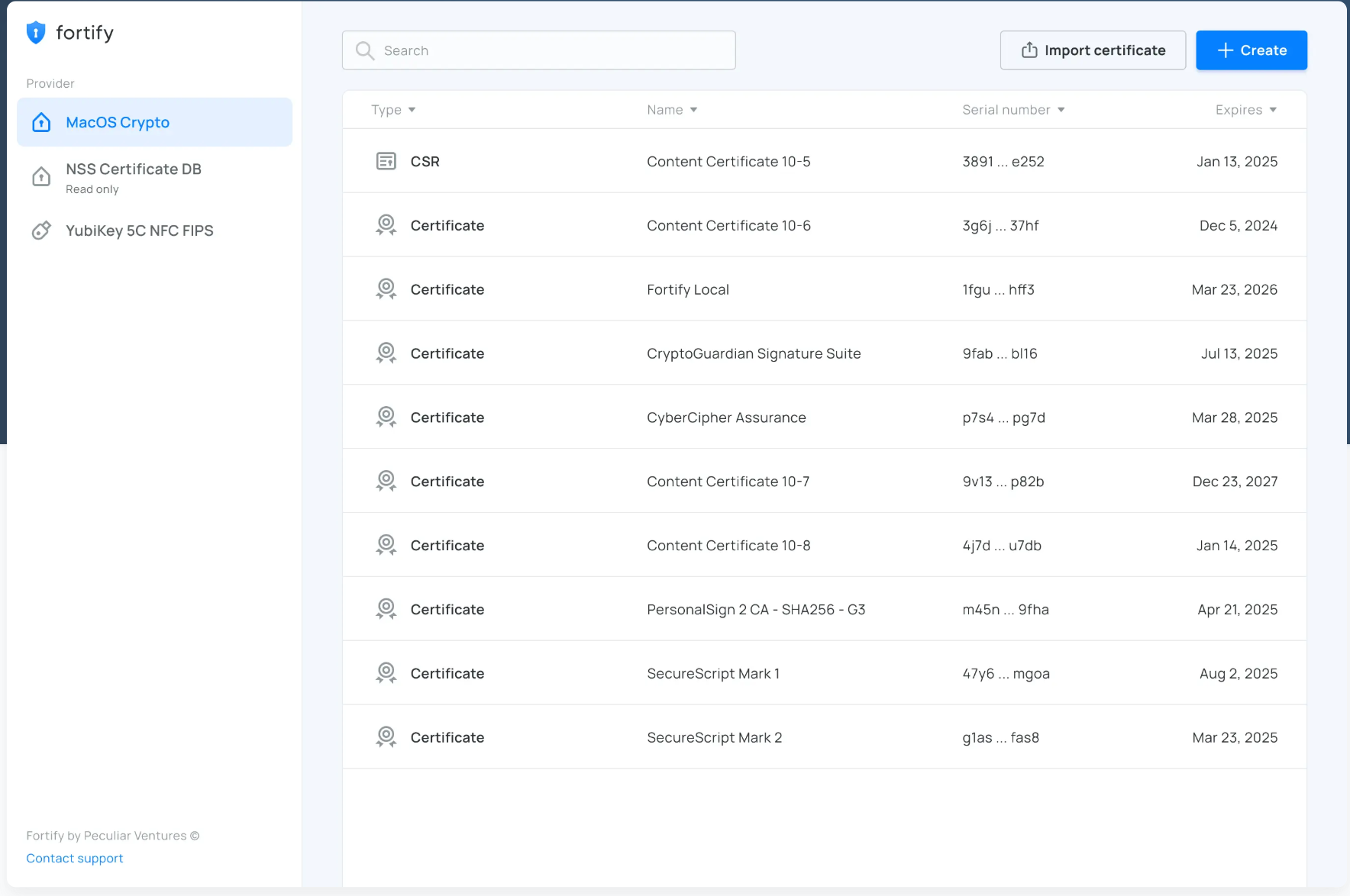Open Content Certificate 10-6 row name
This screenshot has height=896, width=1350.
728,226
